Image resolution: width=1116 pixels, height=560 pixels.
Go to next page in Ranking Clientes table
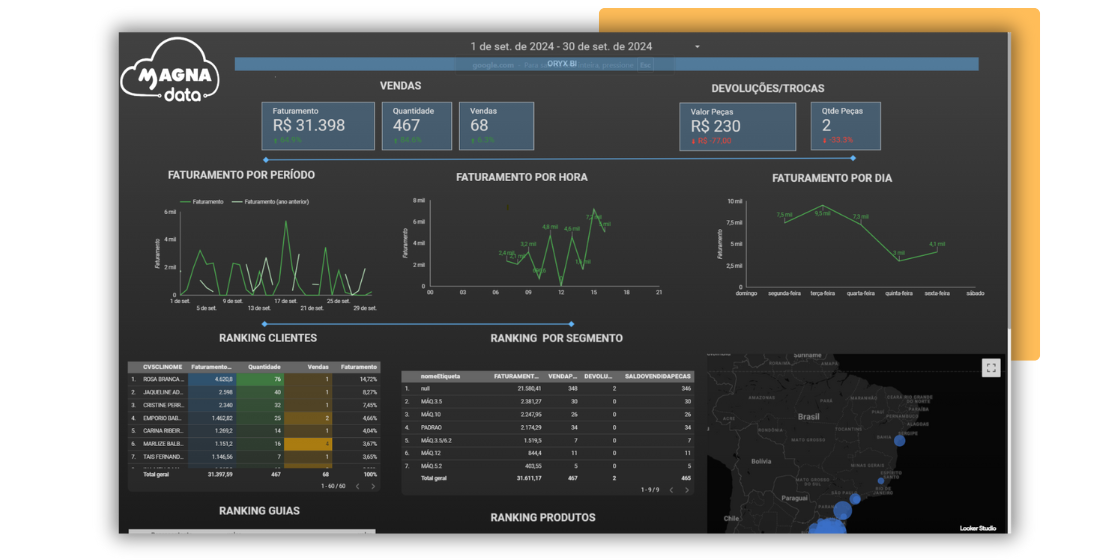(373, 486)
